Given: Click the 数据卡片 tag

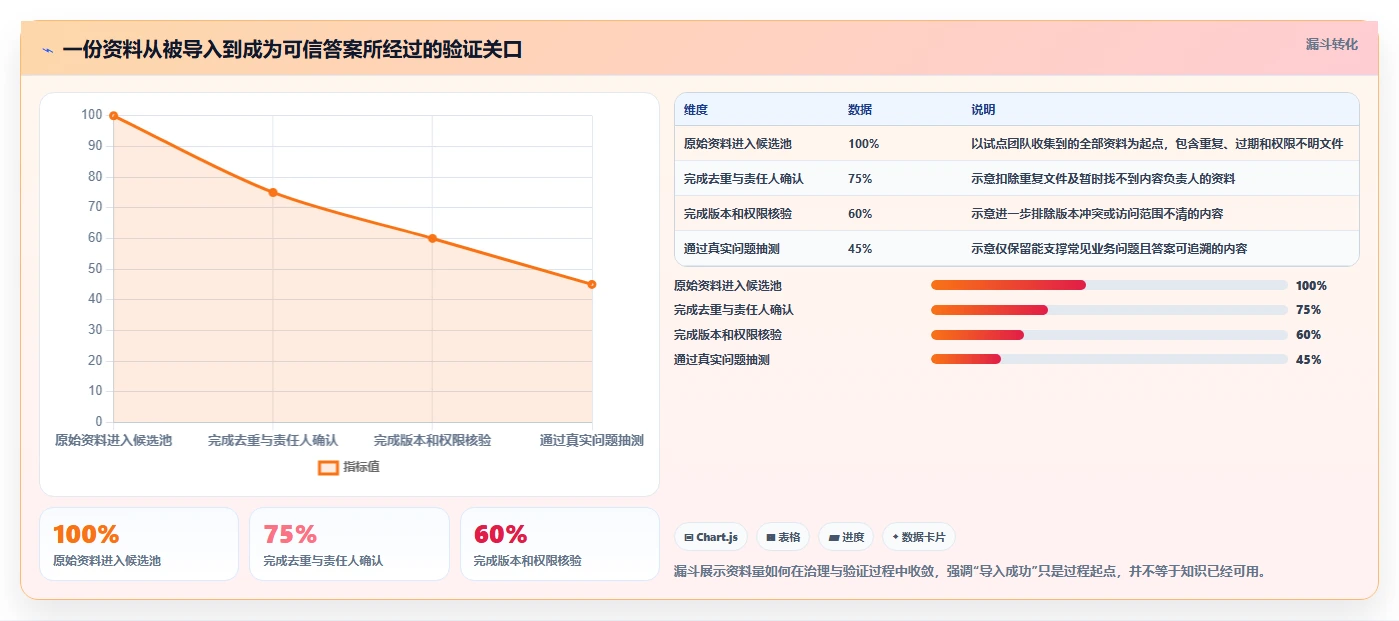Looking at the screenshot, I should click(919, 537).
